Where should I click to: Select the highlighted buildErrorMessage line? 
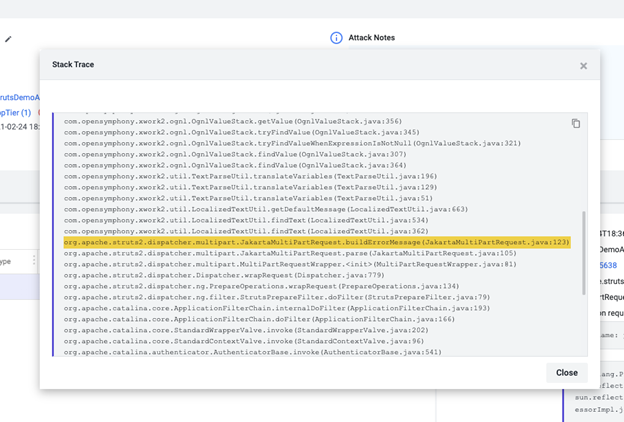(316, 242)
